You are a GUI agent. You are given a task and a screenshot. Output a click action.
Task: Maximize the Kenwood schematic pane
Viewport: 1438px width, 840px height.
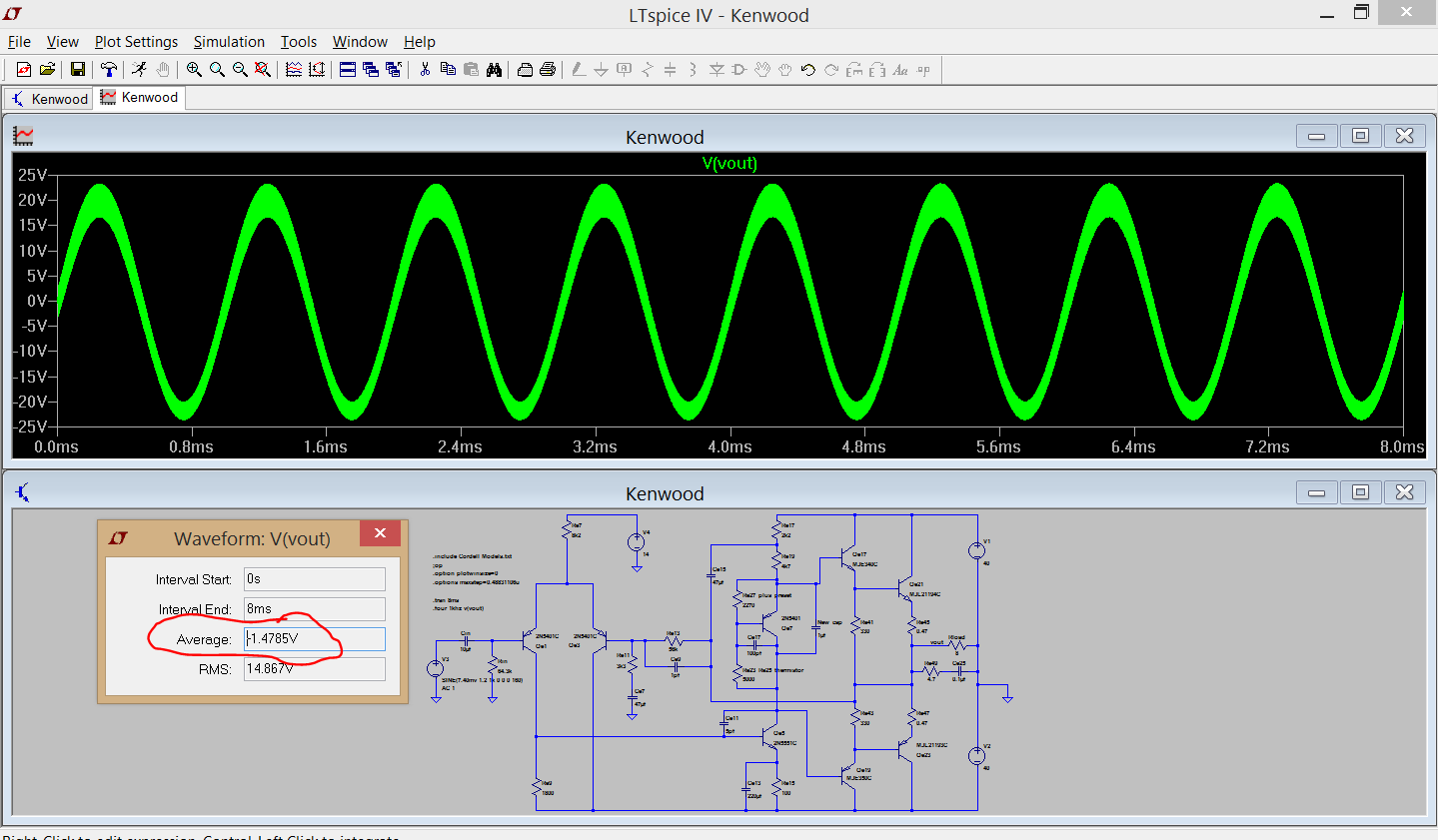click(x=1360, y=492)
